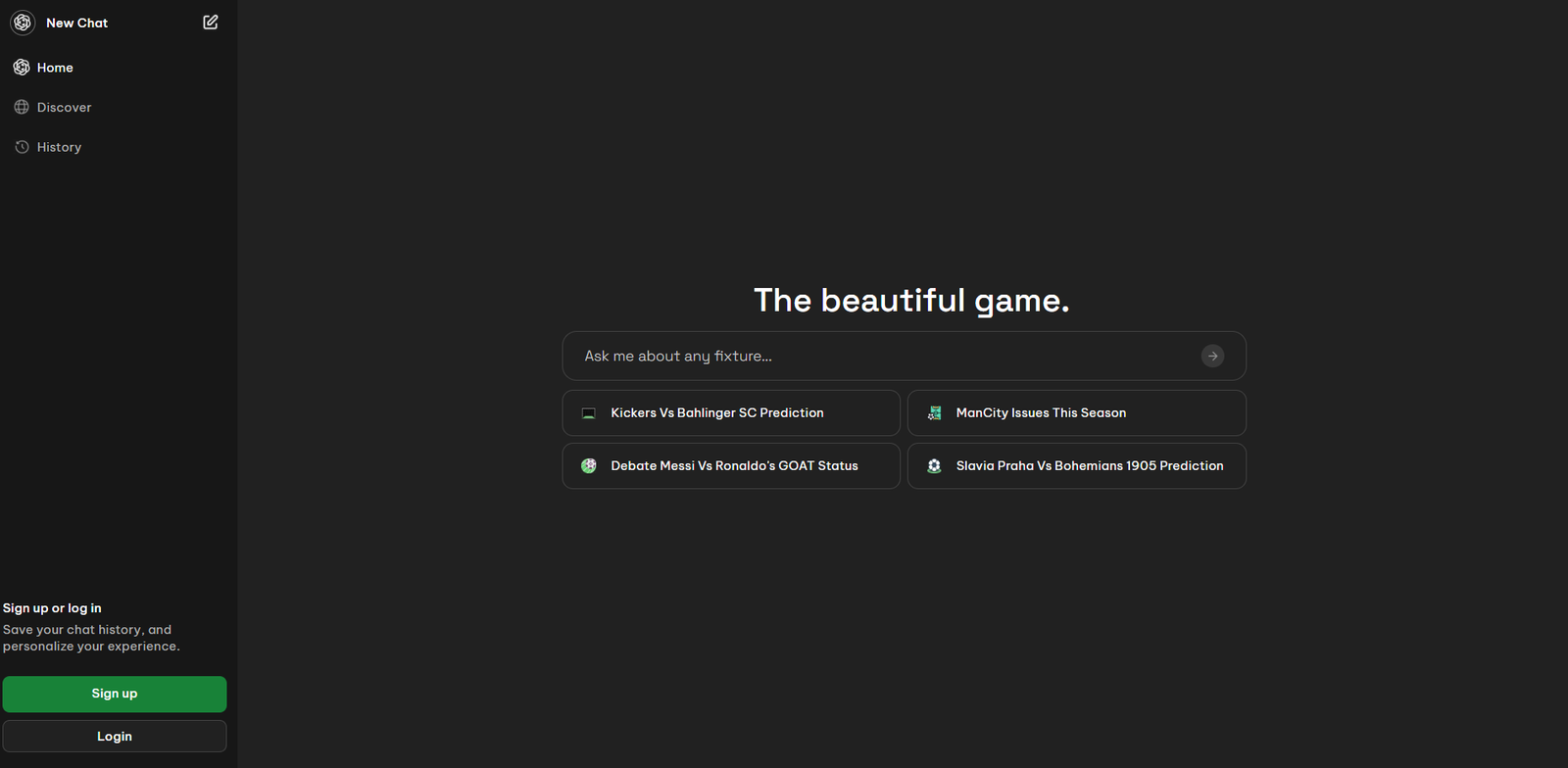Click the Home sidebar icon
The height and width of the screenshot is (768, 1568).
(x=22, y=68)
